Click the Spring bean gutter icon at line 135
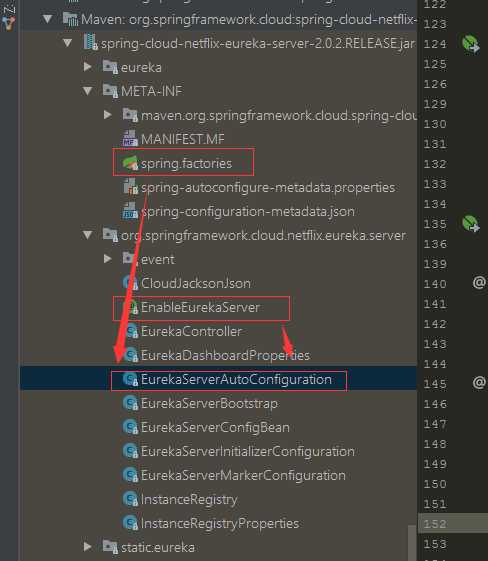 pyautogui.click(x=470, y=223)
